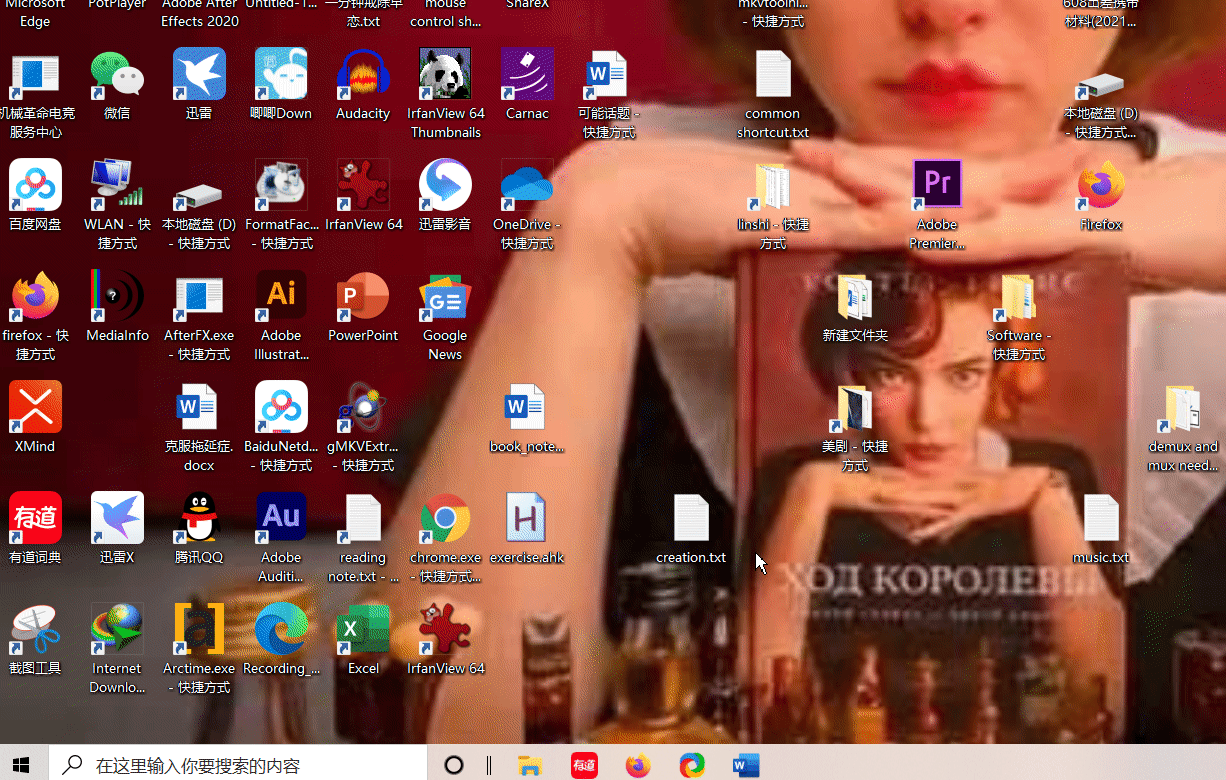Open the linshi folder shortcut

coord(773,185)
